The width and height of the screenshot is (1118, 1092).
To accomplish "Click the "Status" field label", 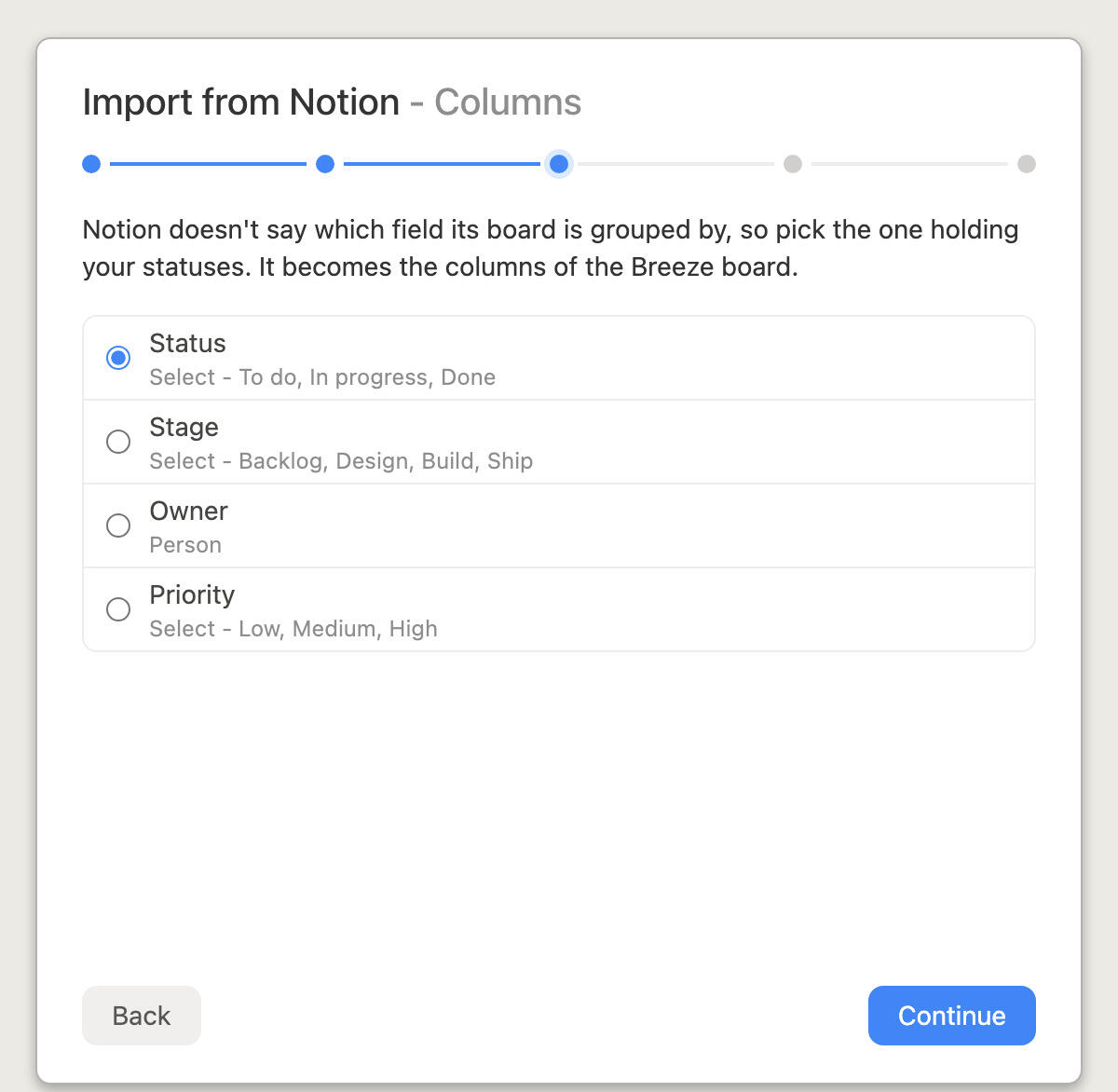I will (187, 344).
